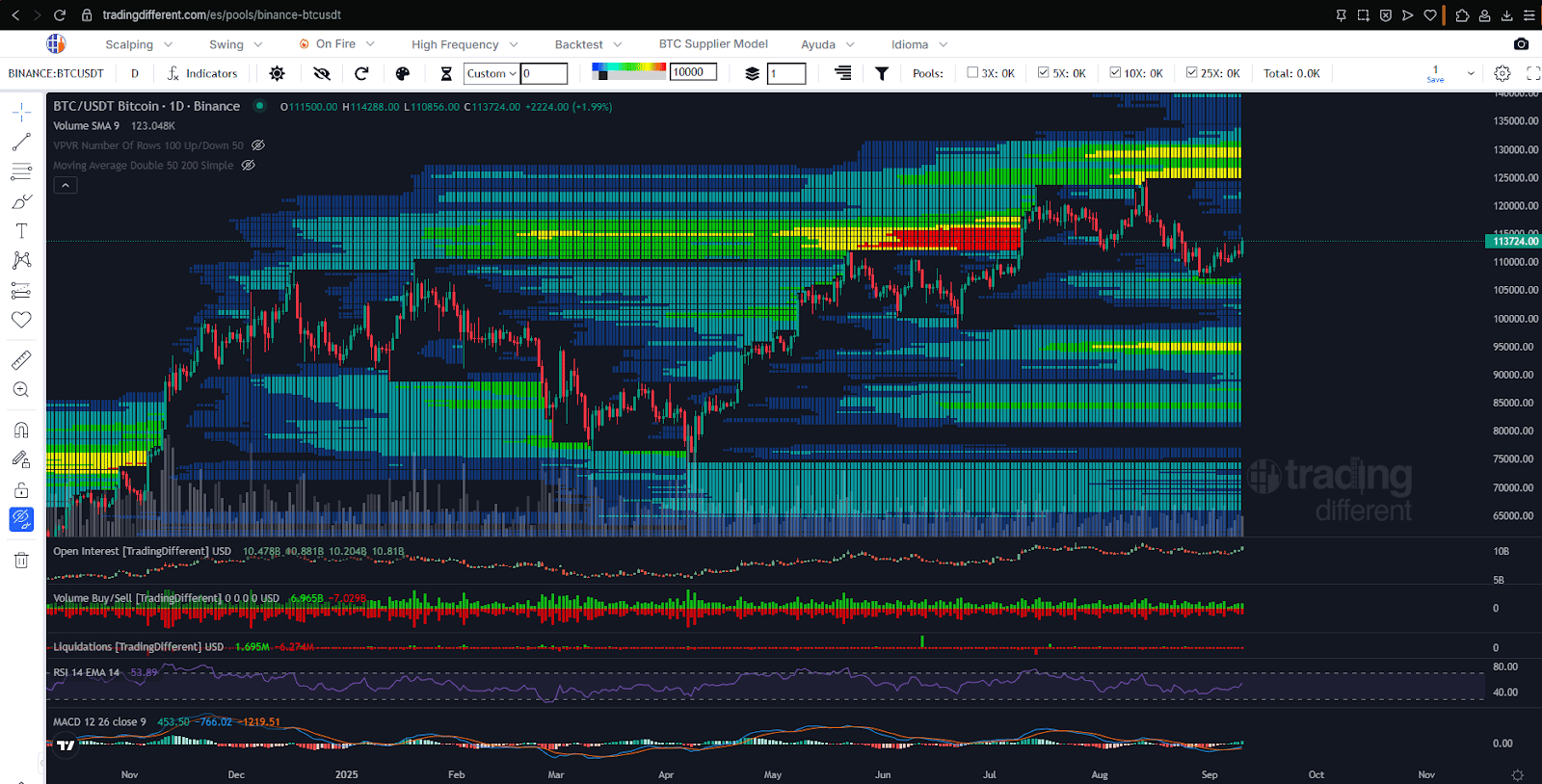
Task: Enable the 3X pools checkbox
Action: pyautogui.click(x=972, y=72)
